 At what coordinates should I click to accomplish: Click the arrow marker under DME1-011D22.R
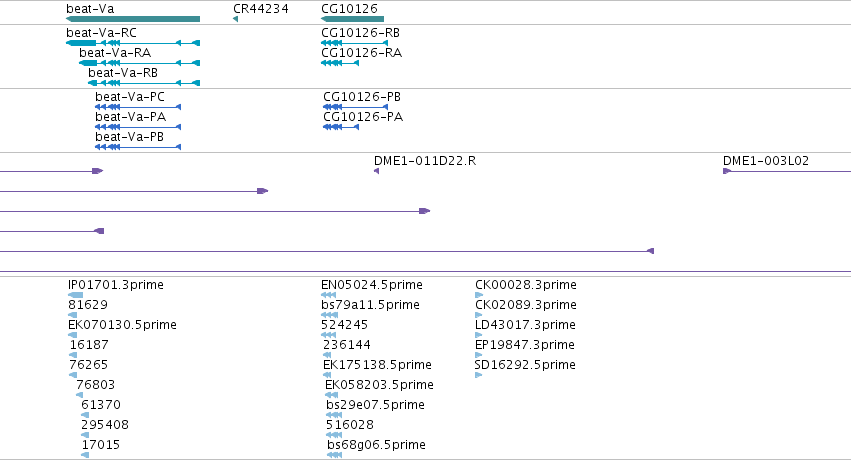coord(377,171)
